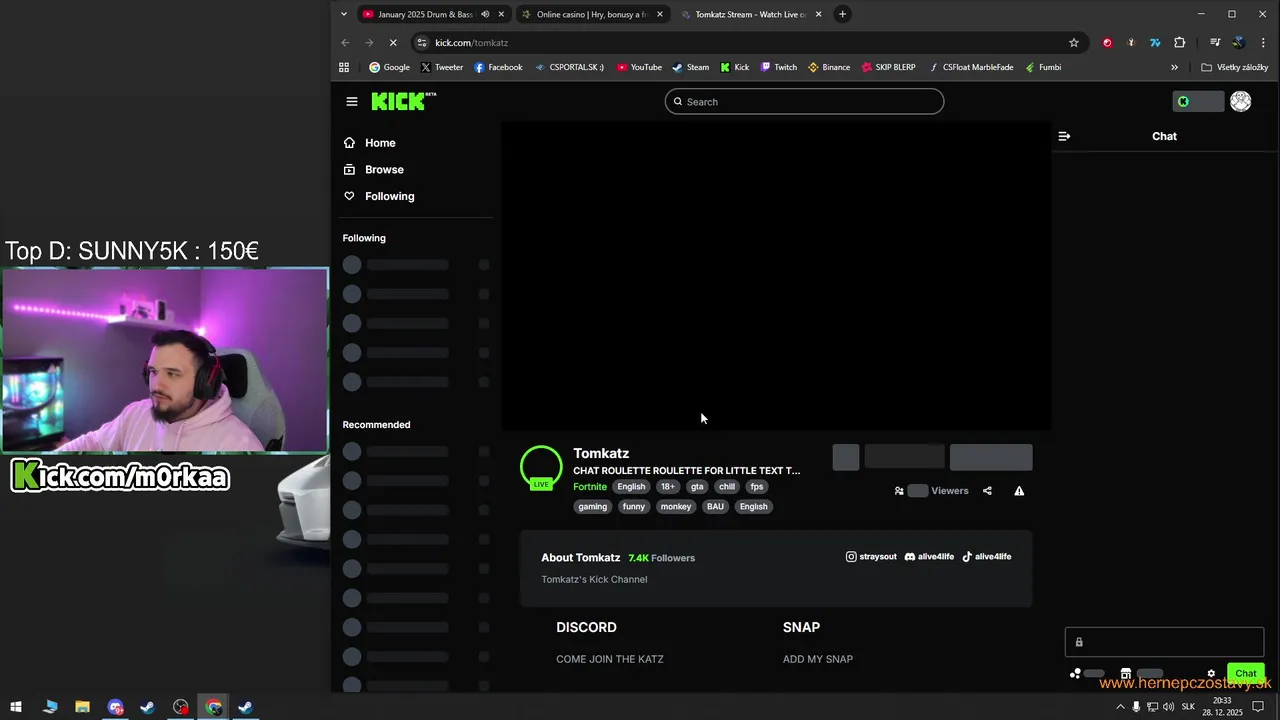Screen dimensions: 1280x720
Task: Go back in browser history
Action: (x=345, y=43)
